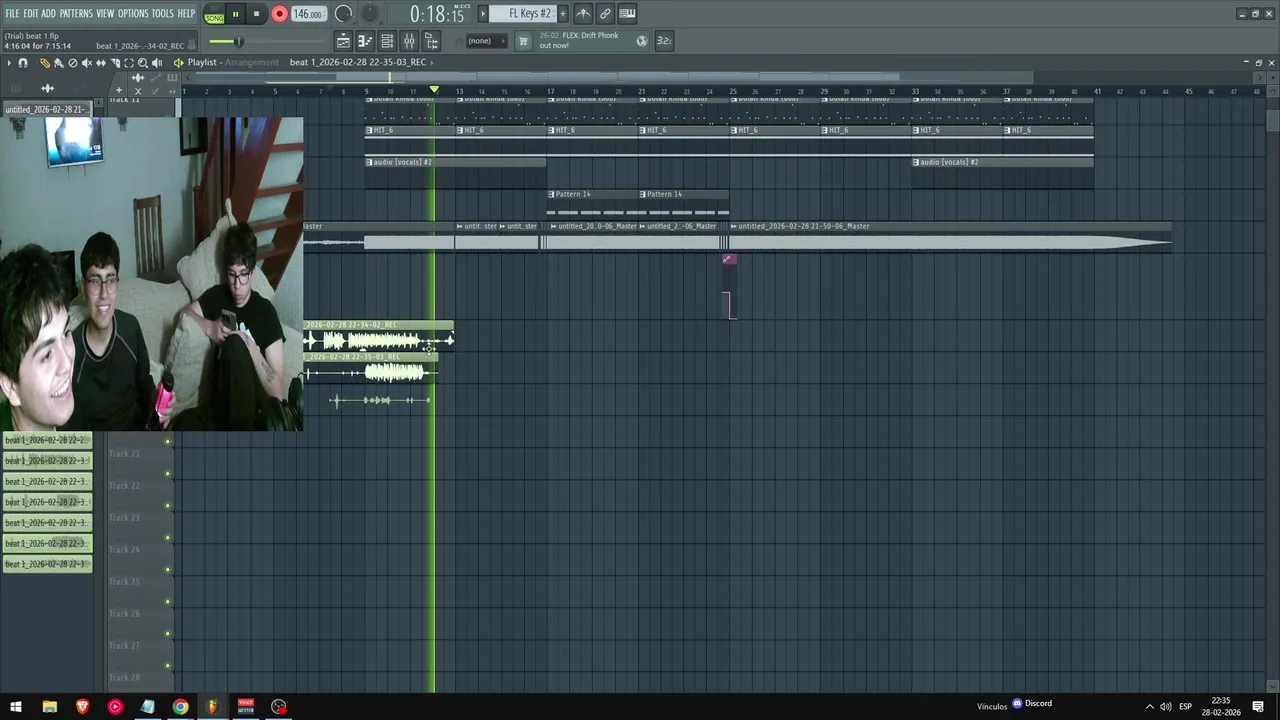The height and width of the screenshot is (720, 1280).
Task: Toggle SONG/pattern mode button
Action: point(214,15)
